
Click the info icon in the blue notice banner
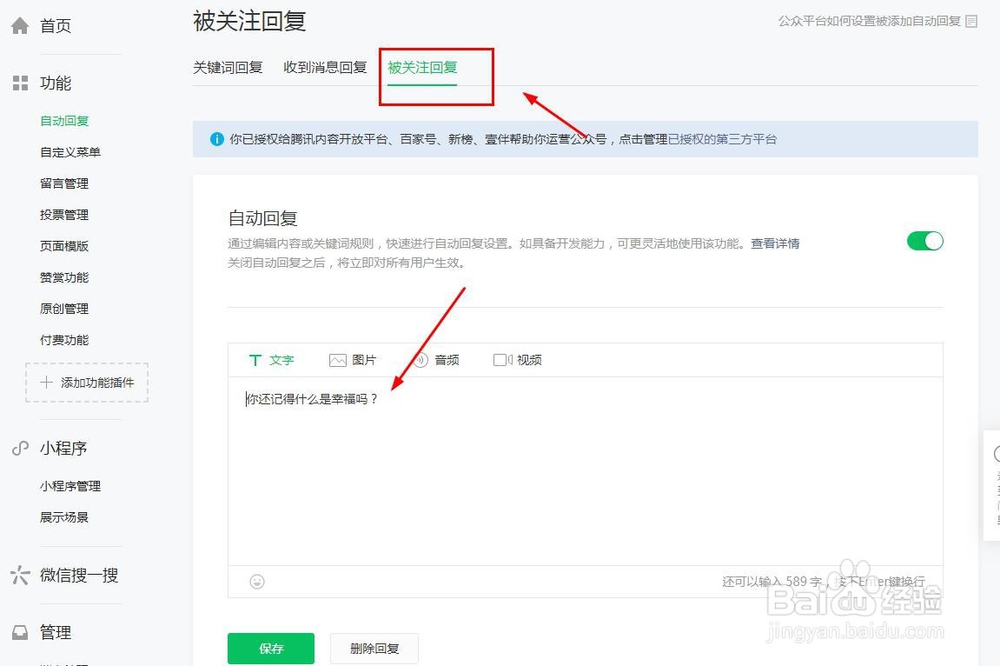[x=216, y=139]
